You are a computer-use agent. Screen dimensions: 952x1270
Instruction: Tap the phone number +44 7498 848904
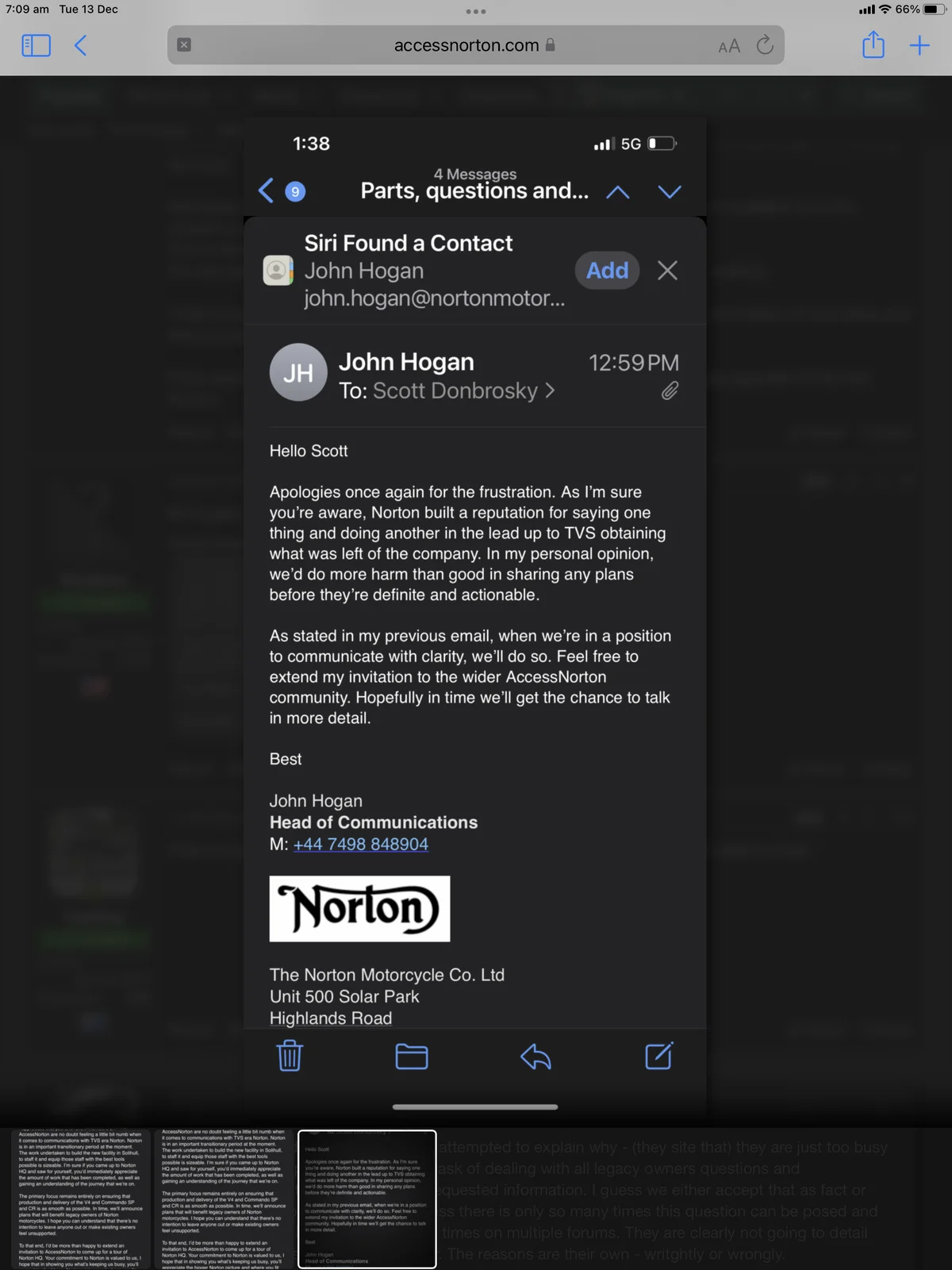click(361, 844)
